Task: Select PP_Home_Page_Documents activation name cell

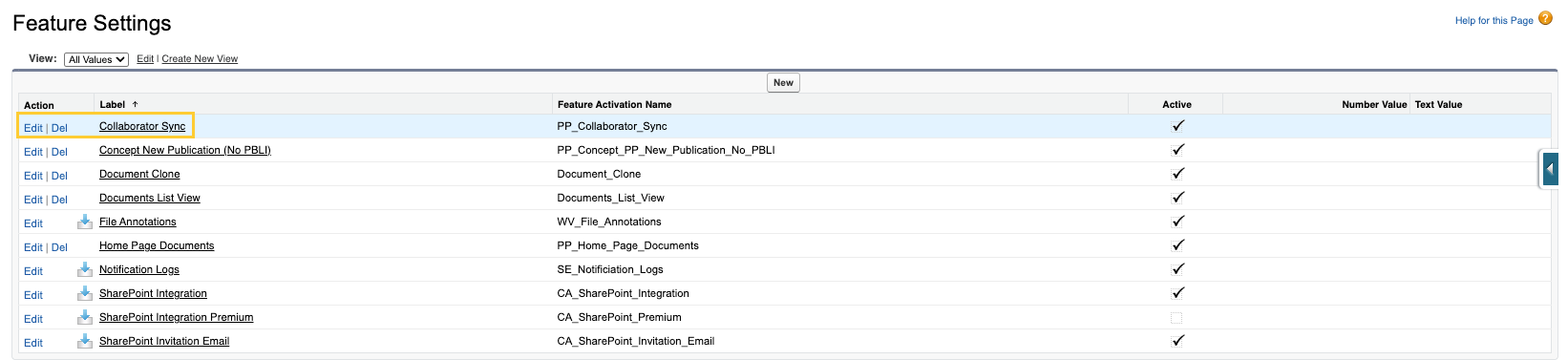Action: click(x=628, y=245)
